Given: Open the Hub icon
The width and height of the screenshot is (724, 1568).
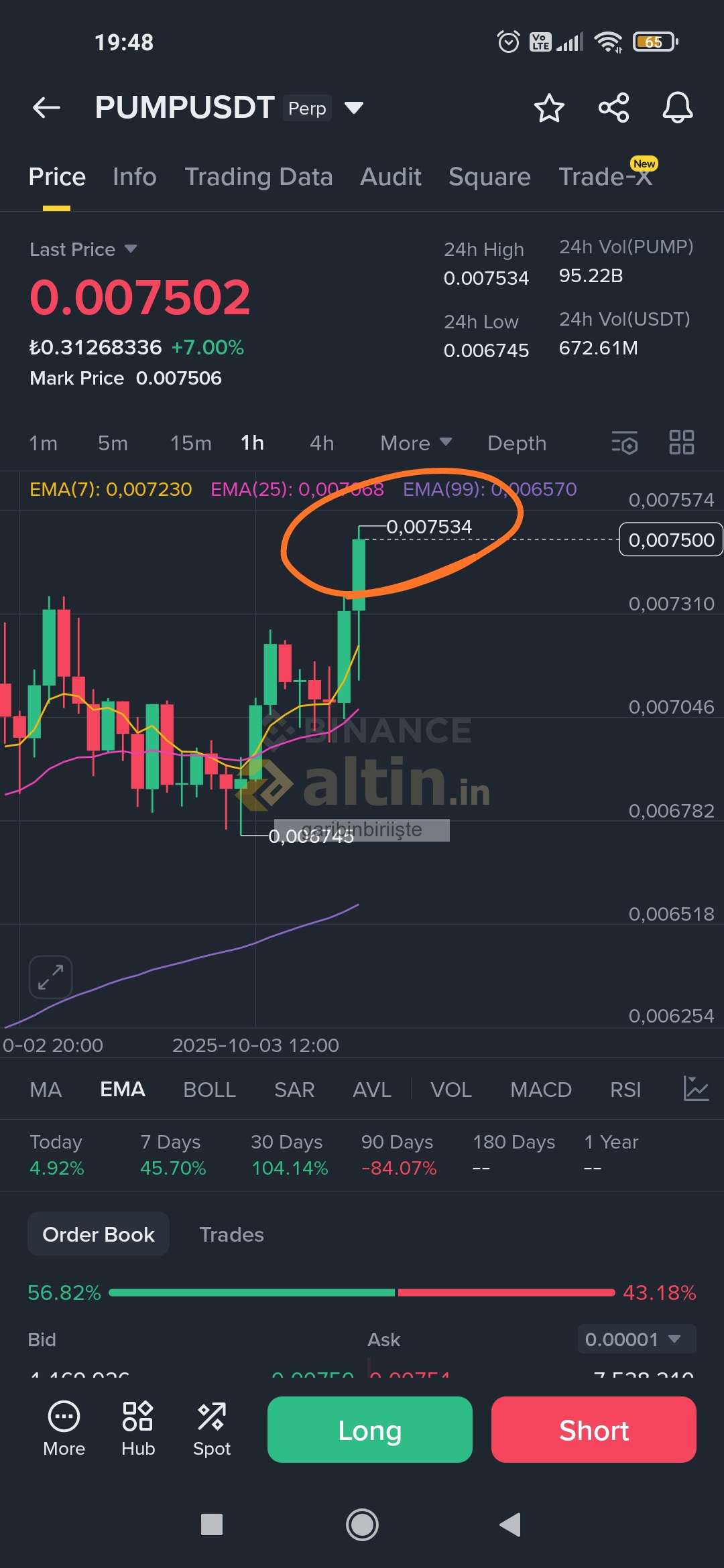Looking at the screenshot, I should point(138,1429).
